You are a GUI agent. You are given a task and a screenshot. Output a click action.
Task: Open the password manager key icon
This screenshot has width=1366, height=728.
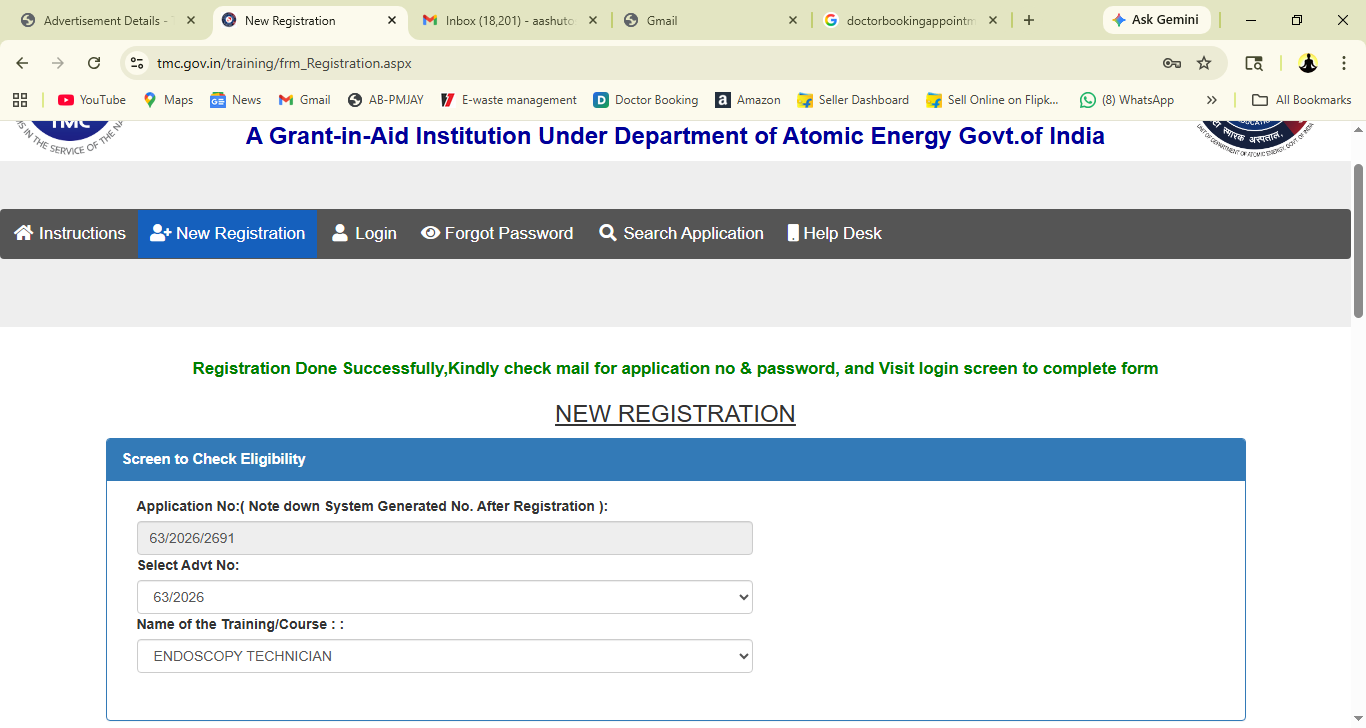tap(1172, 63)
